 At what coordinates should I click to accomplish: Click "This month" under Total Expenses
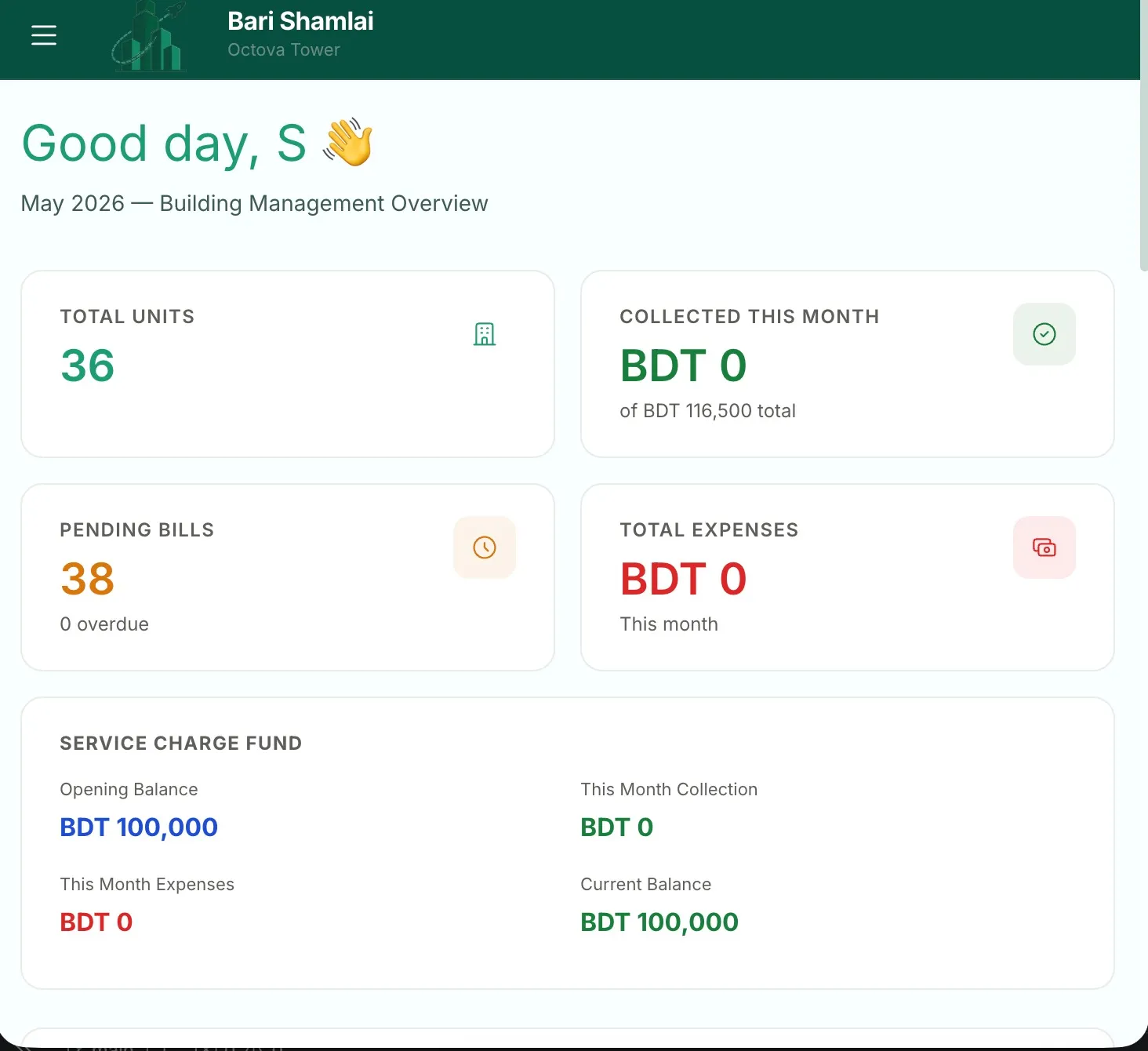coord(669,624)
